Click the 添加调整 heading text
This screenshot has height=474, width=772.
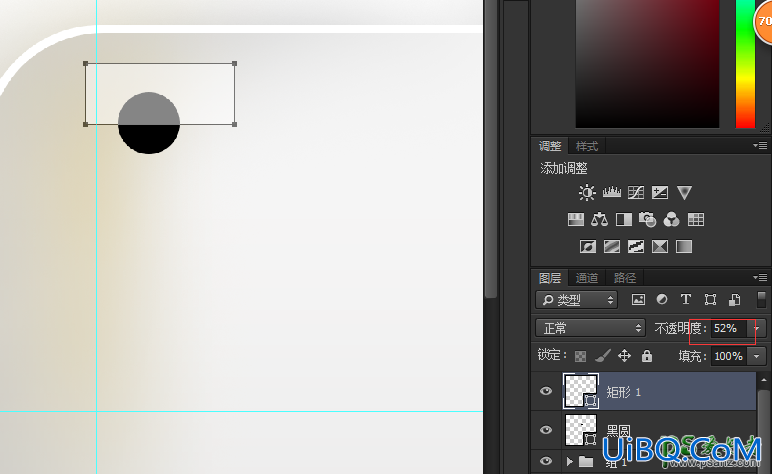[x=564, y=168]
